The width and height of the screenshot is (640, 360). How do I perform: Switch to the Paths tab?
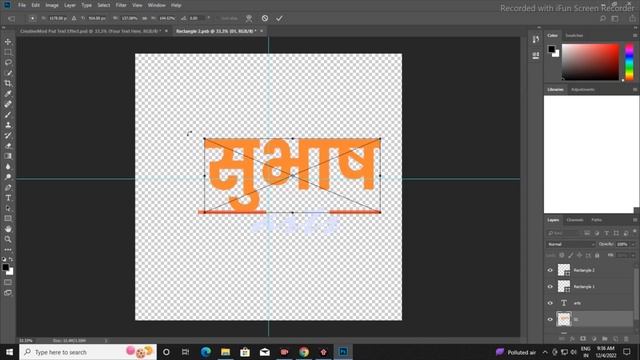596,220
